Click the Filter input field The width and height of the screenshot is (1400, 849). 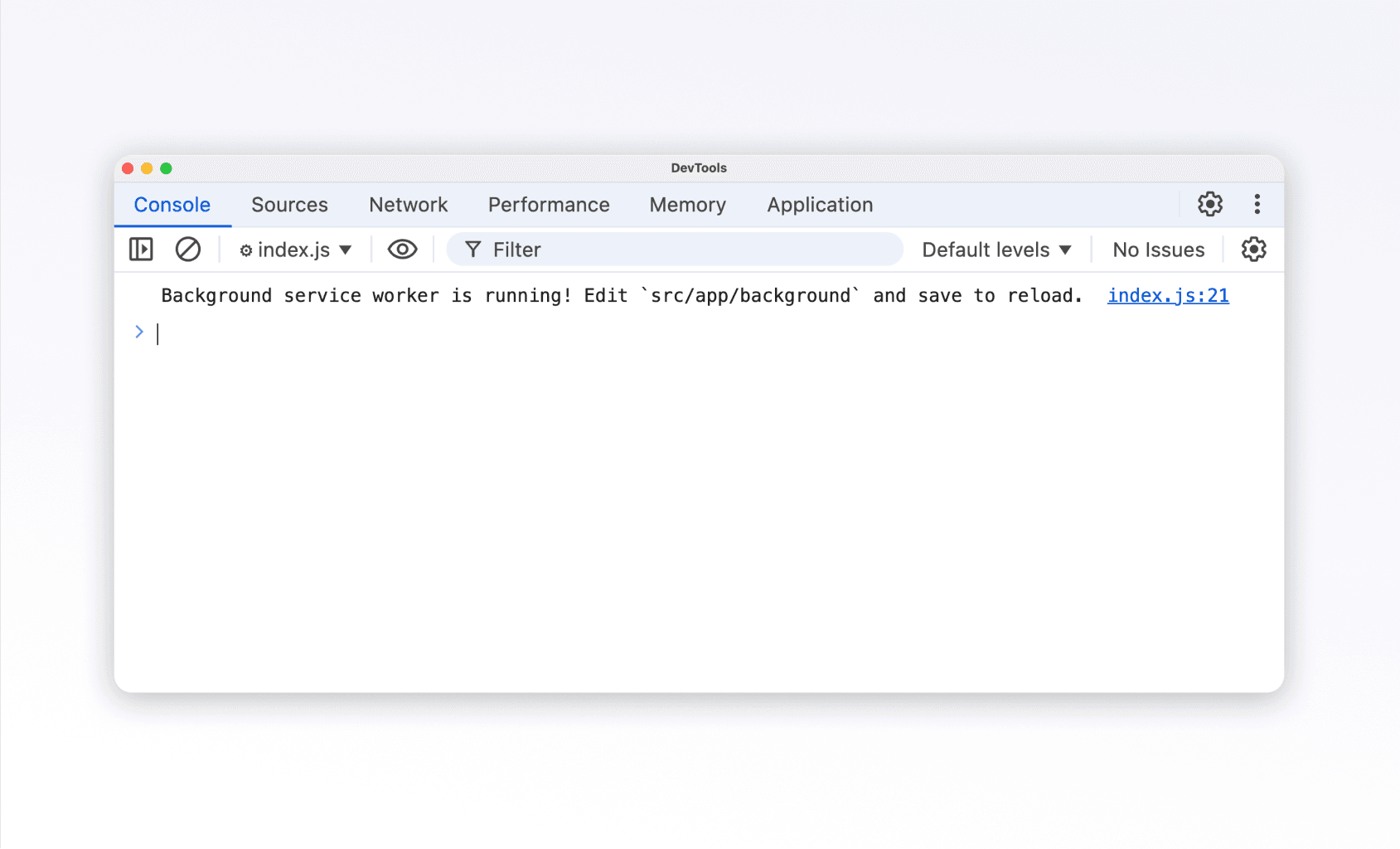point(675,250)
